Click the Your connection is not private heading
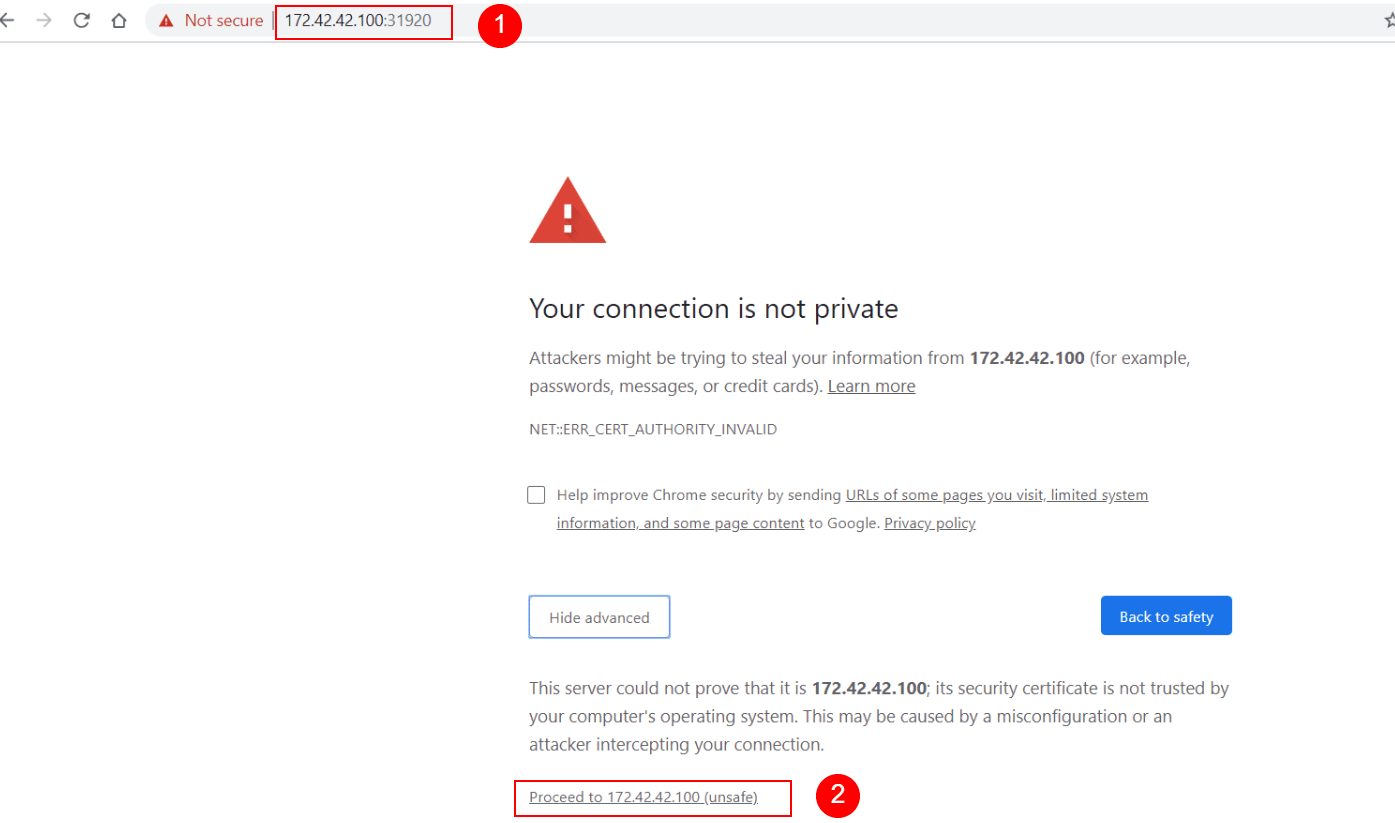 (x=713, y=309)
